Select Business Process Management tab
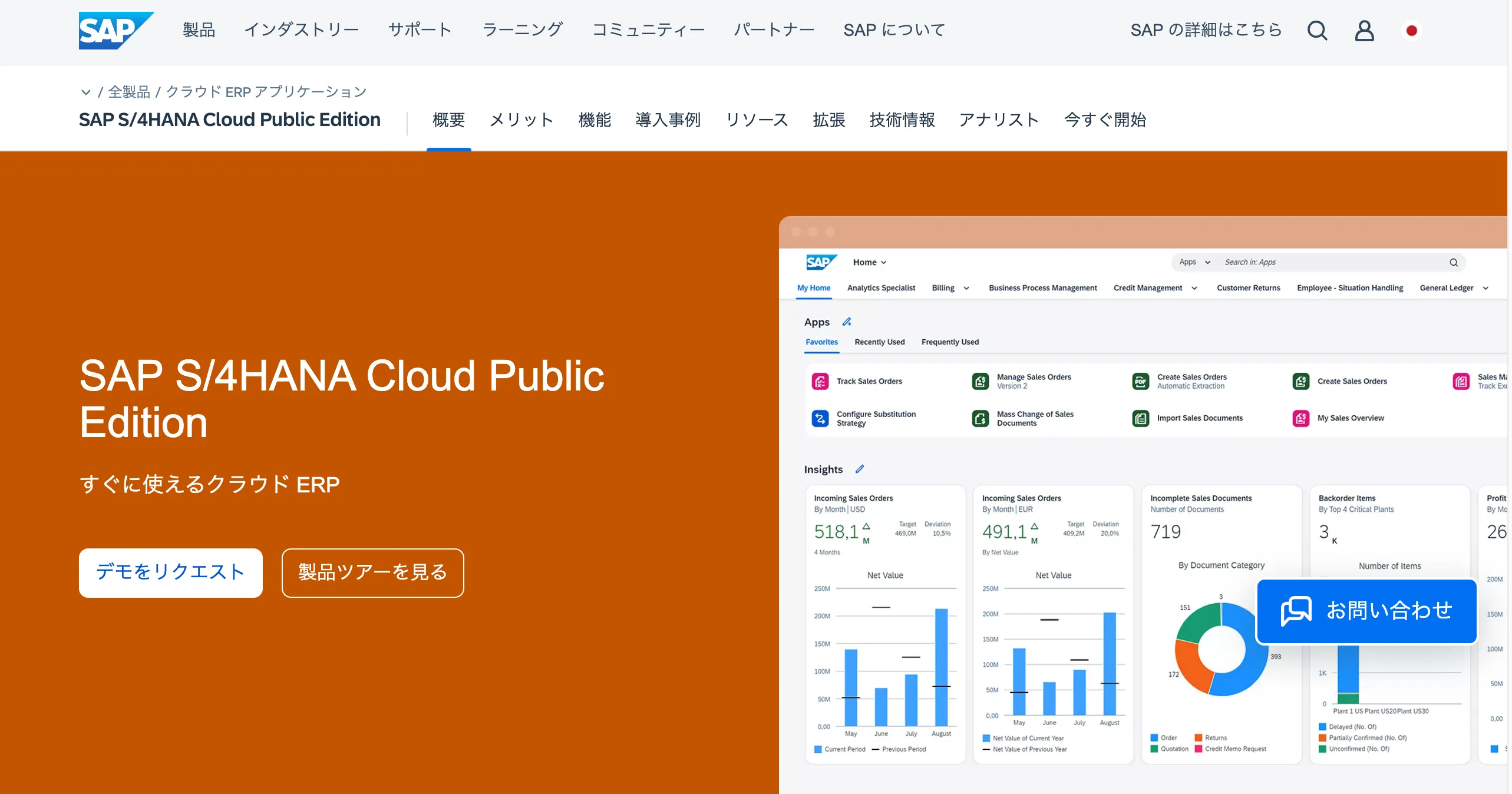 (x=1042, y=288)
